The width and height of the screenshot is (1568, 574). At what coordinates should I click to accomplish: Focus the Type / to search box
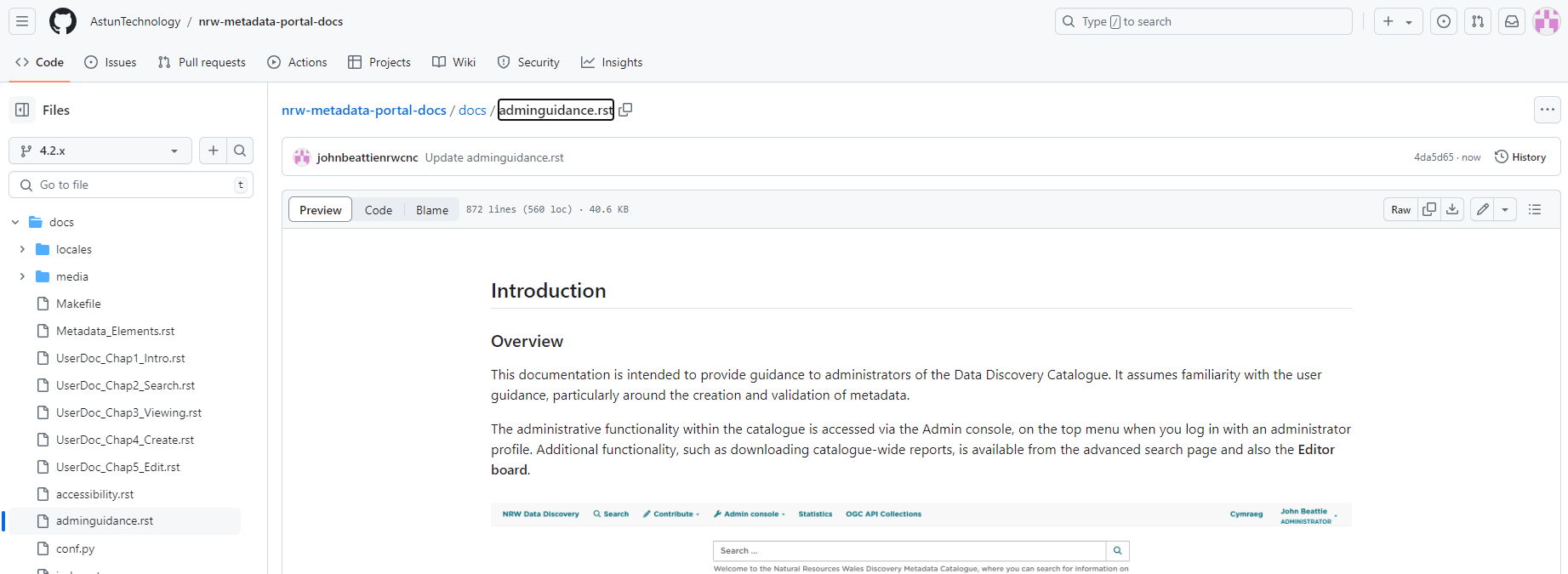point(1203,21)
